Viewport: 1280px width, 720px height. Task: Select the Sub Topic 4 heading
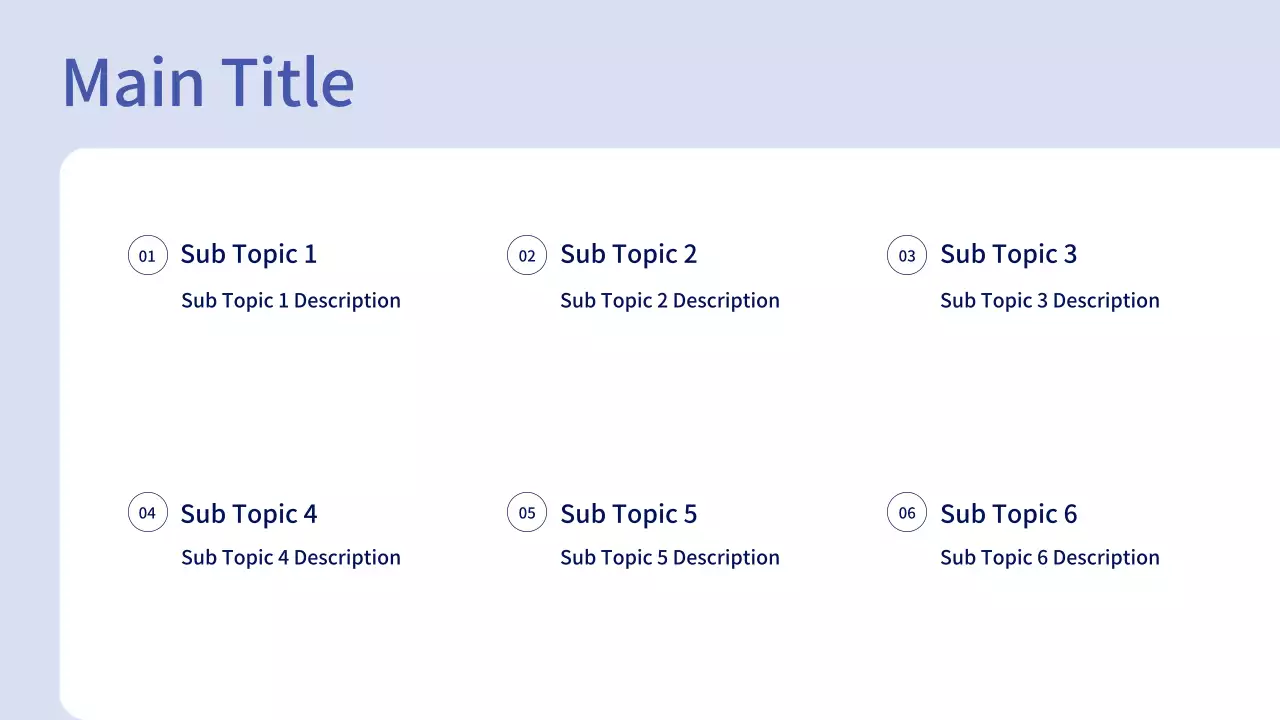248,514
